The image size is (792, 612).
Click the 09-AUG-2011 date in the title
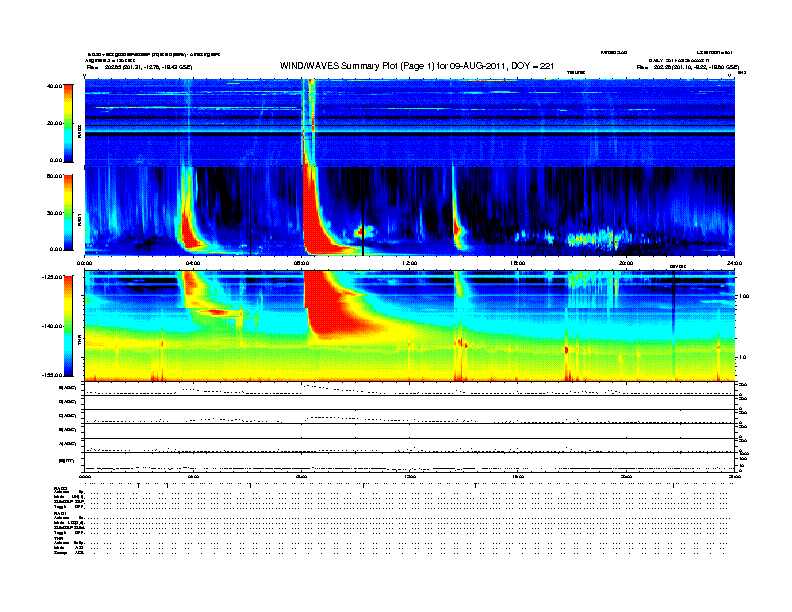478,66
